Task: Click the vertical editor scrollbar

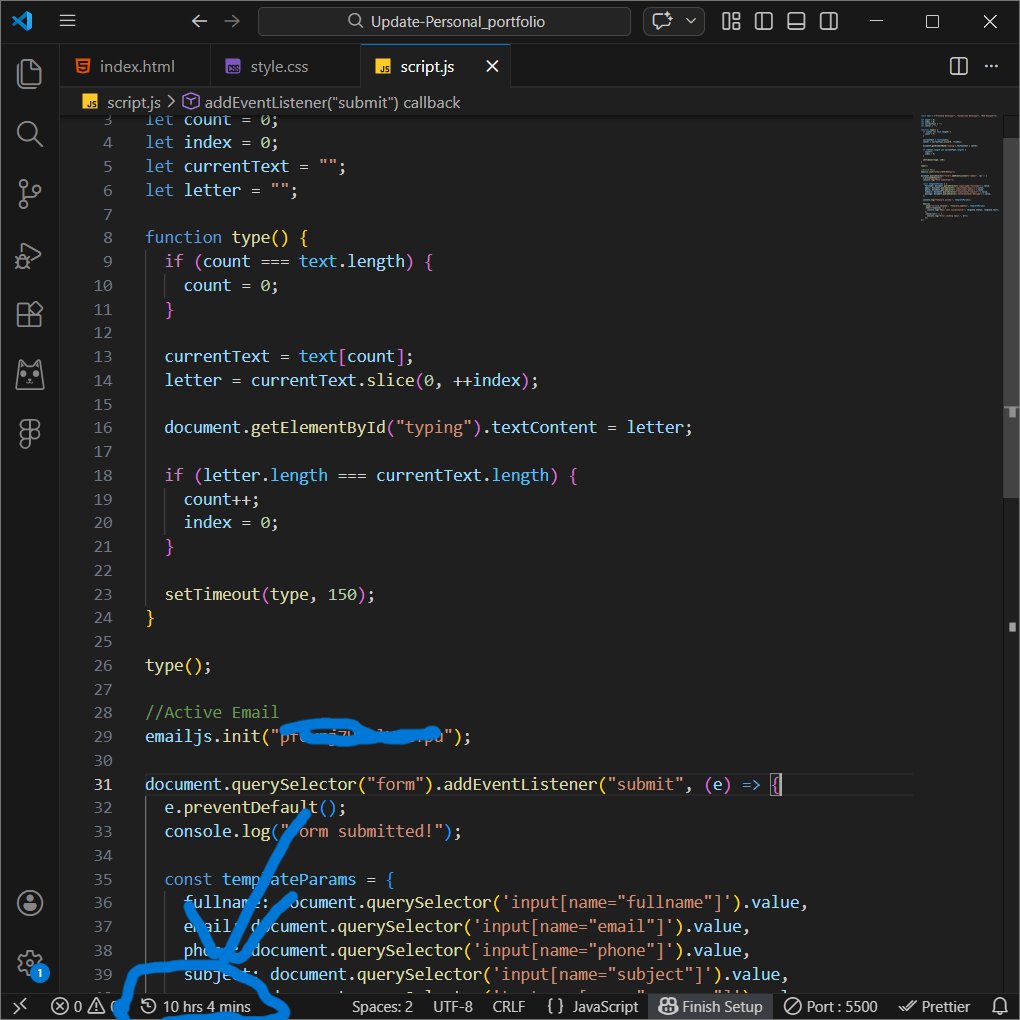Action: pyautogui.click(x=1011, y=319)
